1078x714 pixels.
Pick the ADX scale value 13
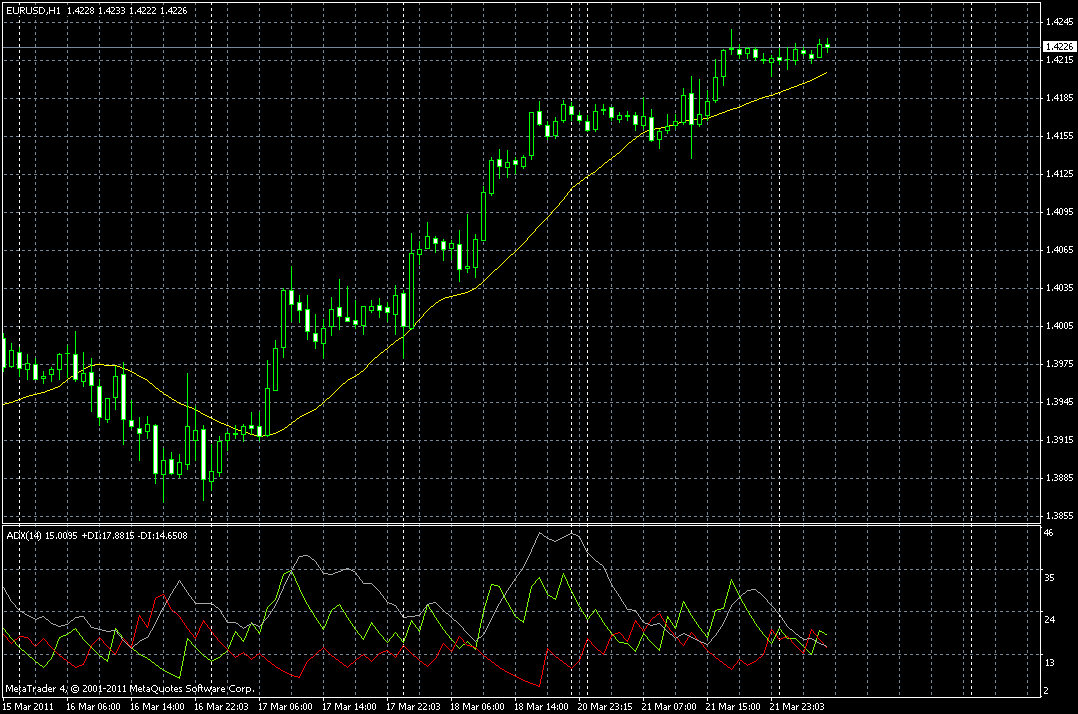(1049, 663)
